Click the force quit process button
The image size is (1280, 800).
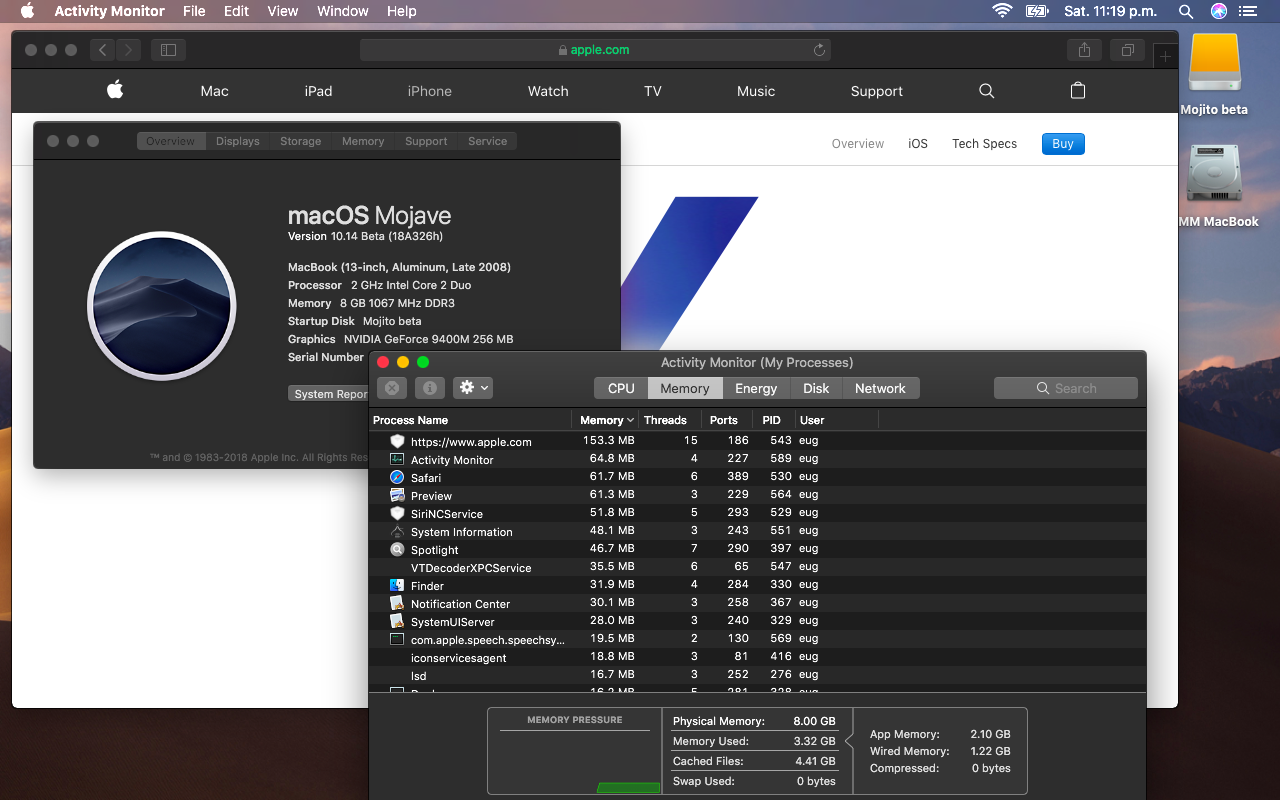392,388
